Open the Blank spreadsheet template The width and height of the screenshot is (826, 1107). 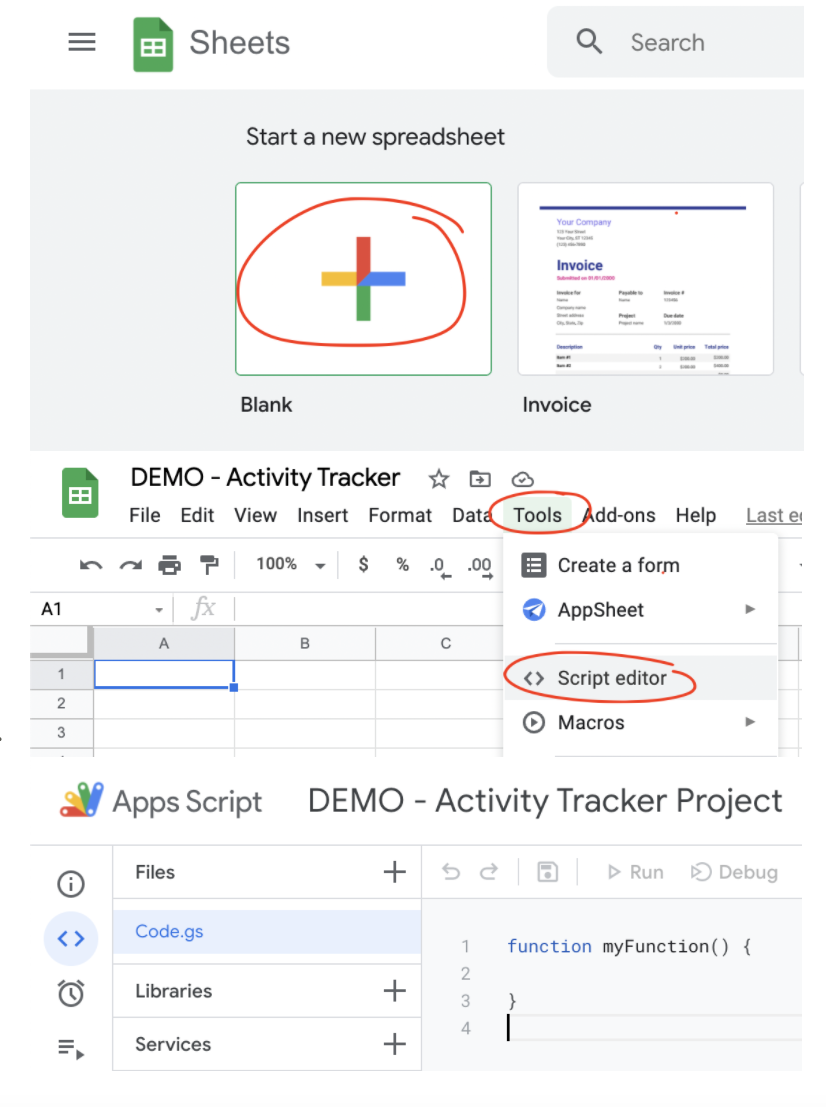362,278
